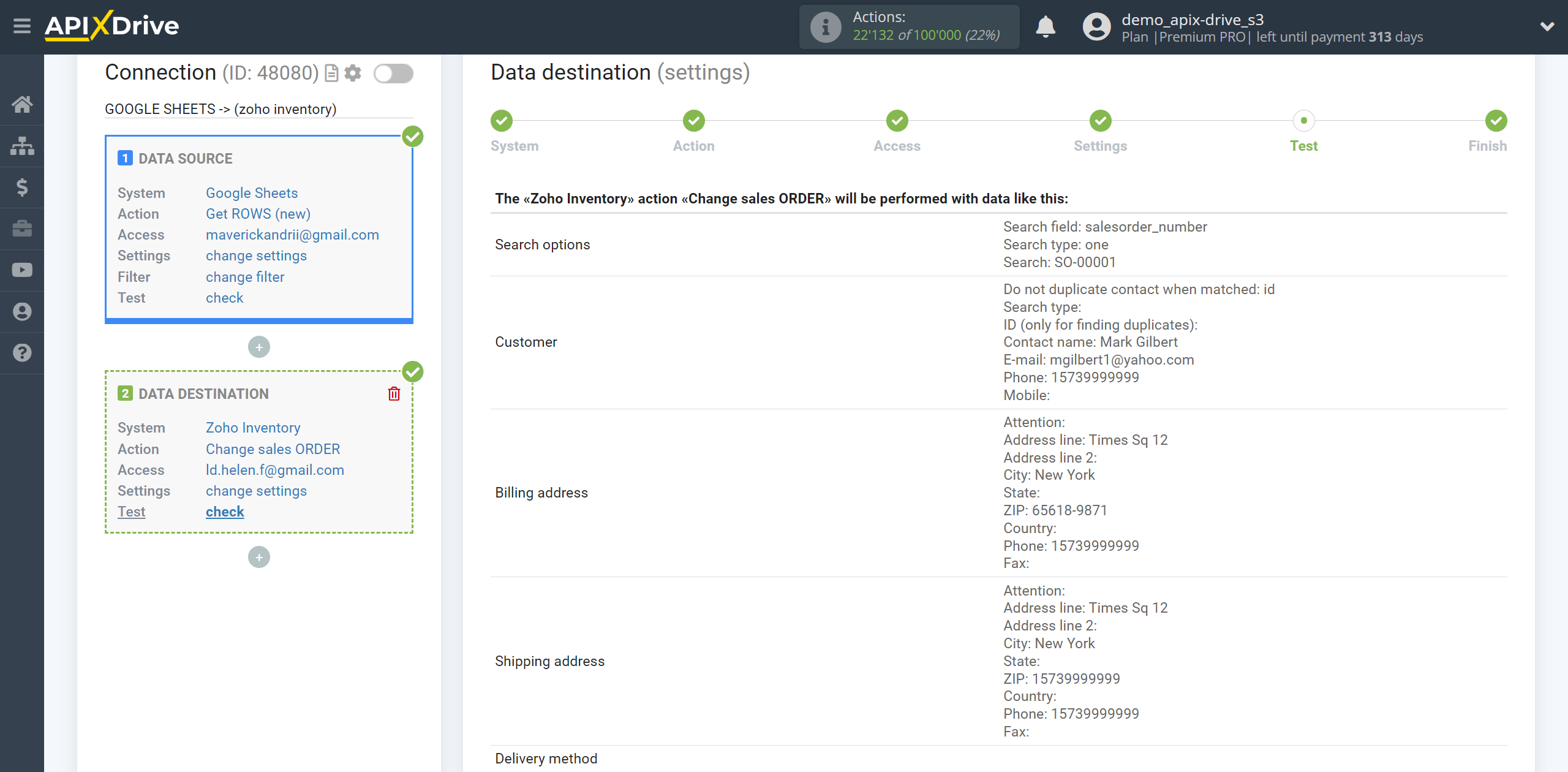The width and height of the screenshot is (1568, 772).
Task: Click change filter link
Action: click(245, 277)
